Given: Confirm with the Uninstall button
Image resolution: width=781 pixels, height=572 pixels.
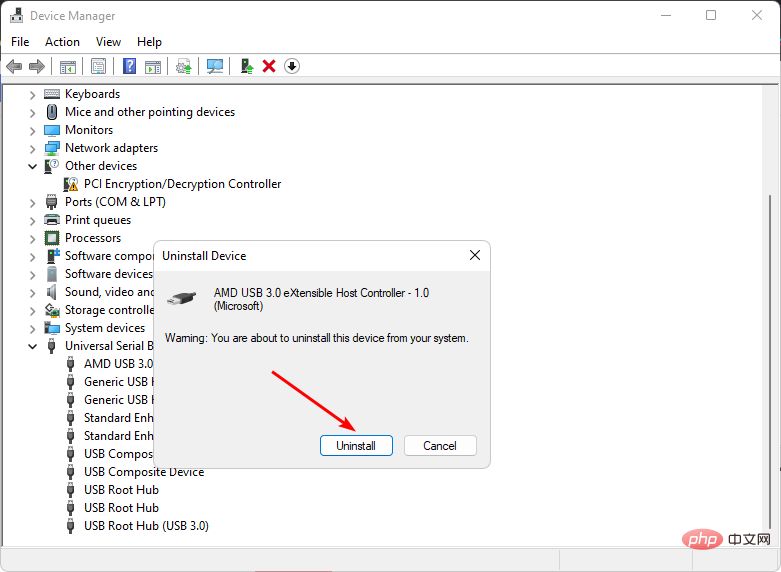Looking at the screenshot, I should 356,445.
